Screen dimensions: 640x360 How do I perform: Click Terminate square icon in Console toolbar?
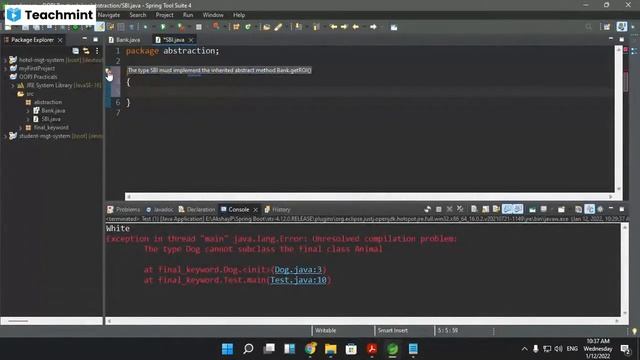(x=438, y=209)
